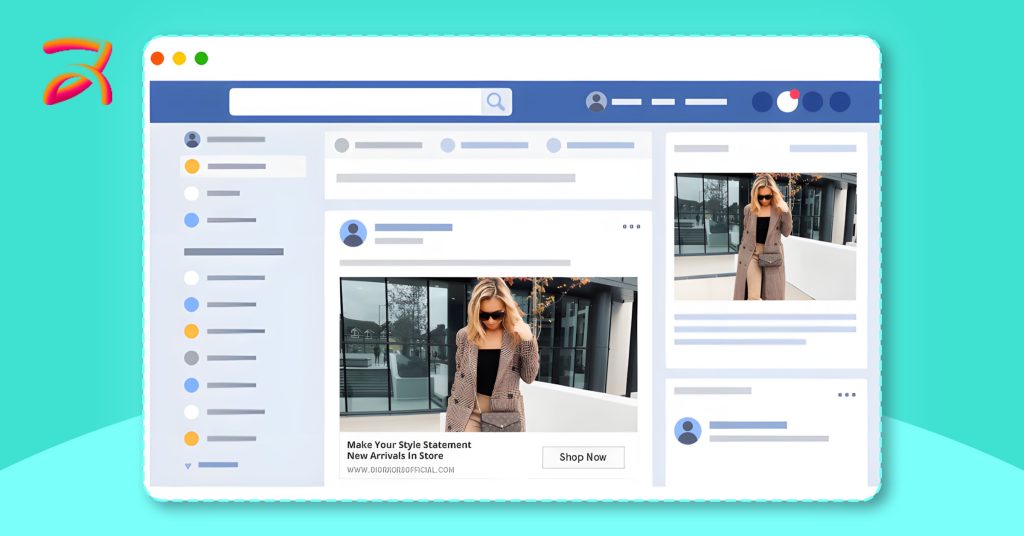Click the composer text placeholder bar

tap(455, 178)
